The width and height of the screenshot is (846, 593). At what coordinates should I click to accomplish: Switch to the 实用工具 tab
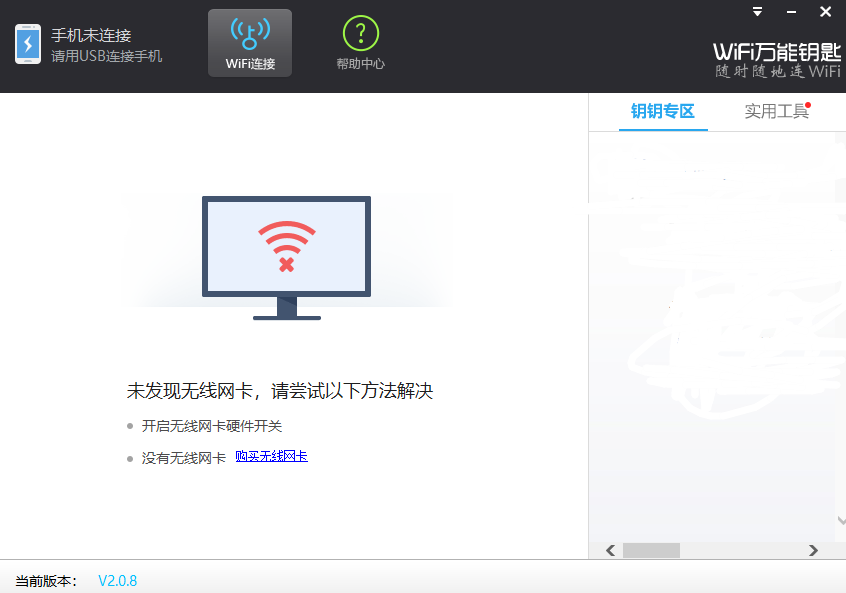tap(779, 112)
